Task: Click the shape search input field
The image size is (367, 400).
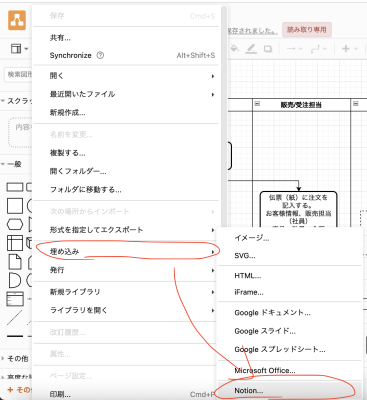Action: [19, 74]
